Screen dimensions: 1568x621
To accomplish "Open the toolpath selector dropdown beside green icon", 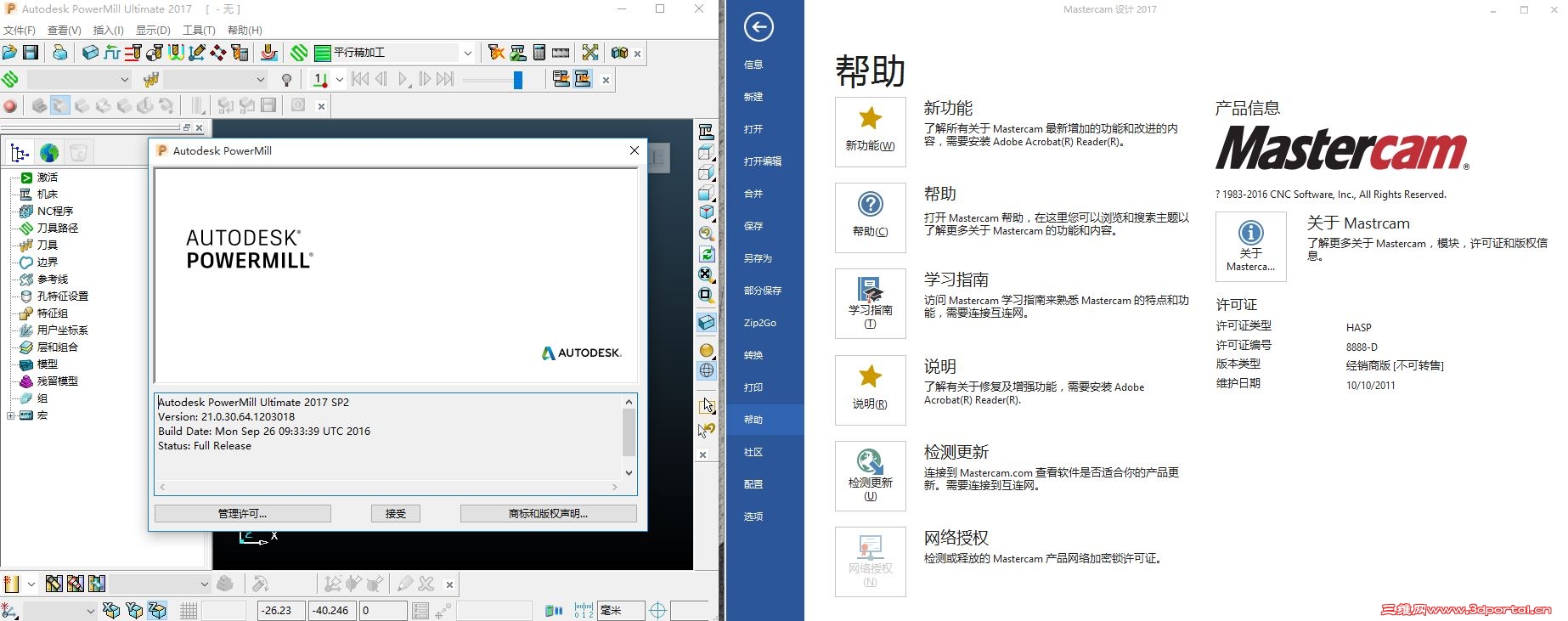I will (124, 80).
